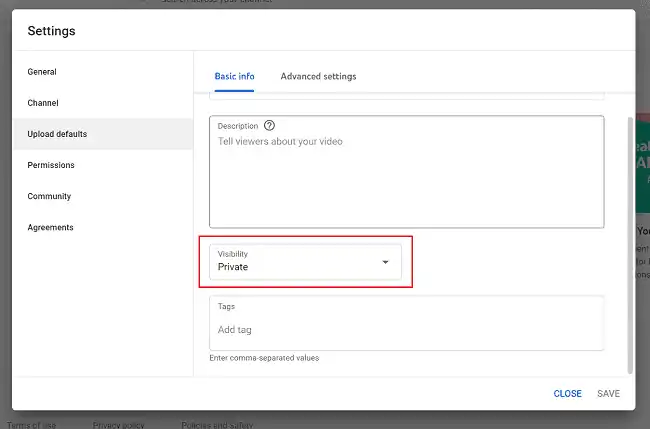This screenshot has height=429, width=650.
Task: Click the settings panel vertical scrollbar
Action: 630,245
